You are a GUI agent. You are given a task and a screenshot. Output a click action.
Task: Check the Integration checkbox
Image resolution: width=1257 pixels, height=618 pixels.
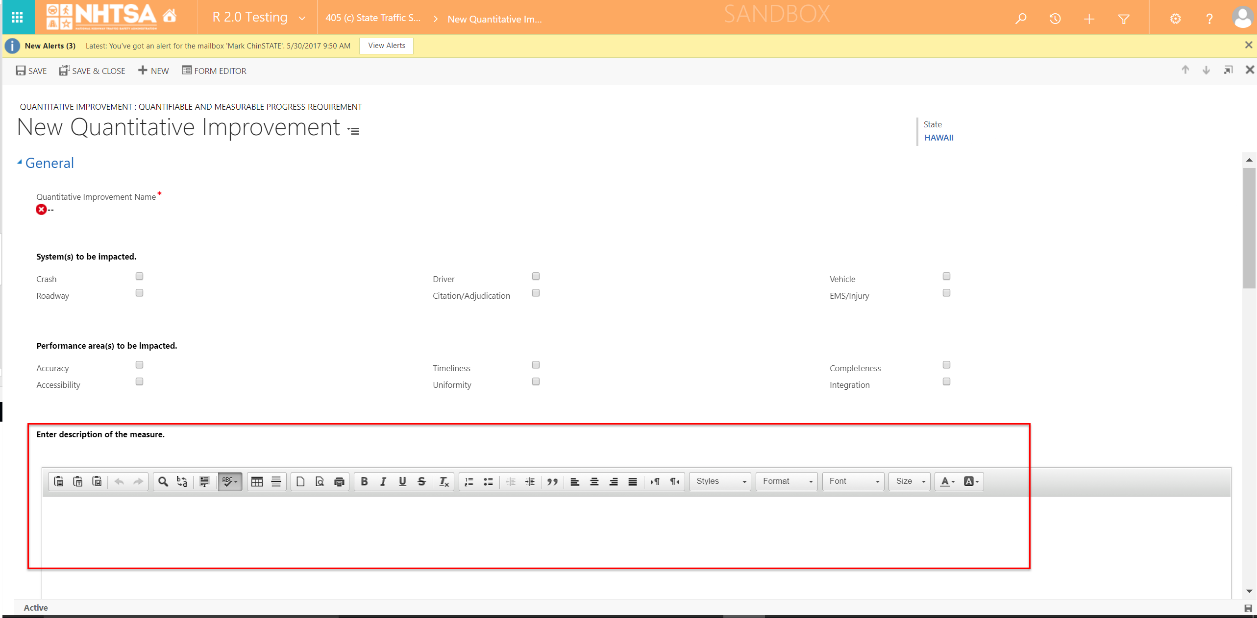pos(946,381)
